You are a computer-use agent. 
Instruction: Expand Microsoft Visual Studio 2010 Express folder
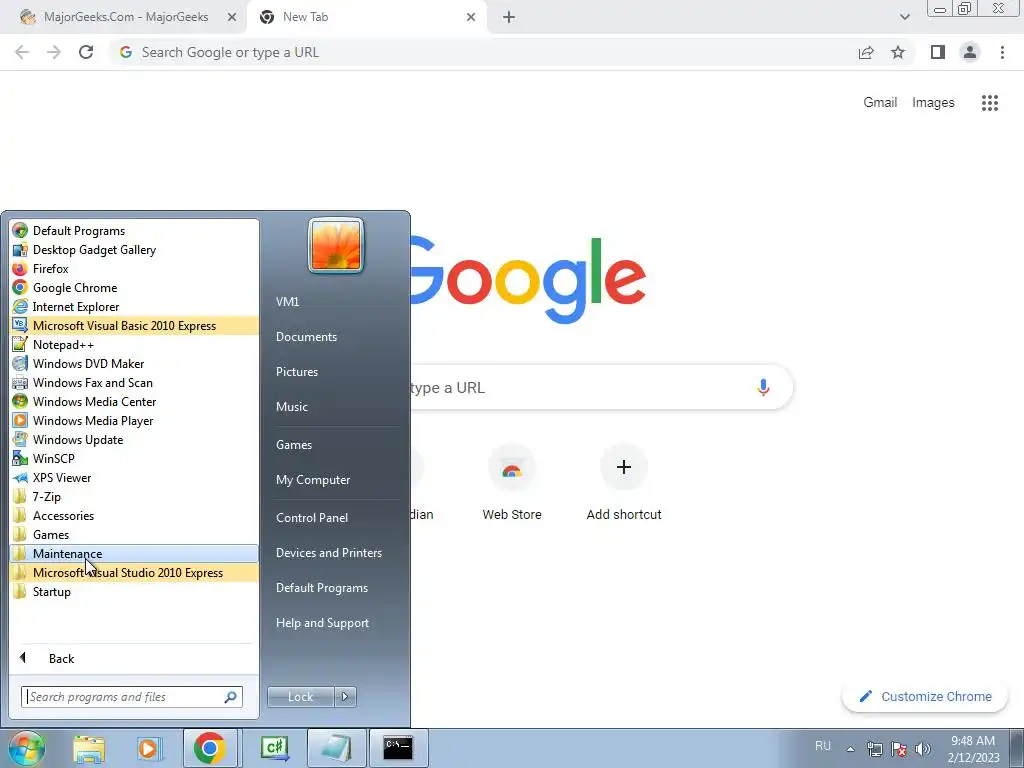pos(134,572)
